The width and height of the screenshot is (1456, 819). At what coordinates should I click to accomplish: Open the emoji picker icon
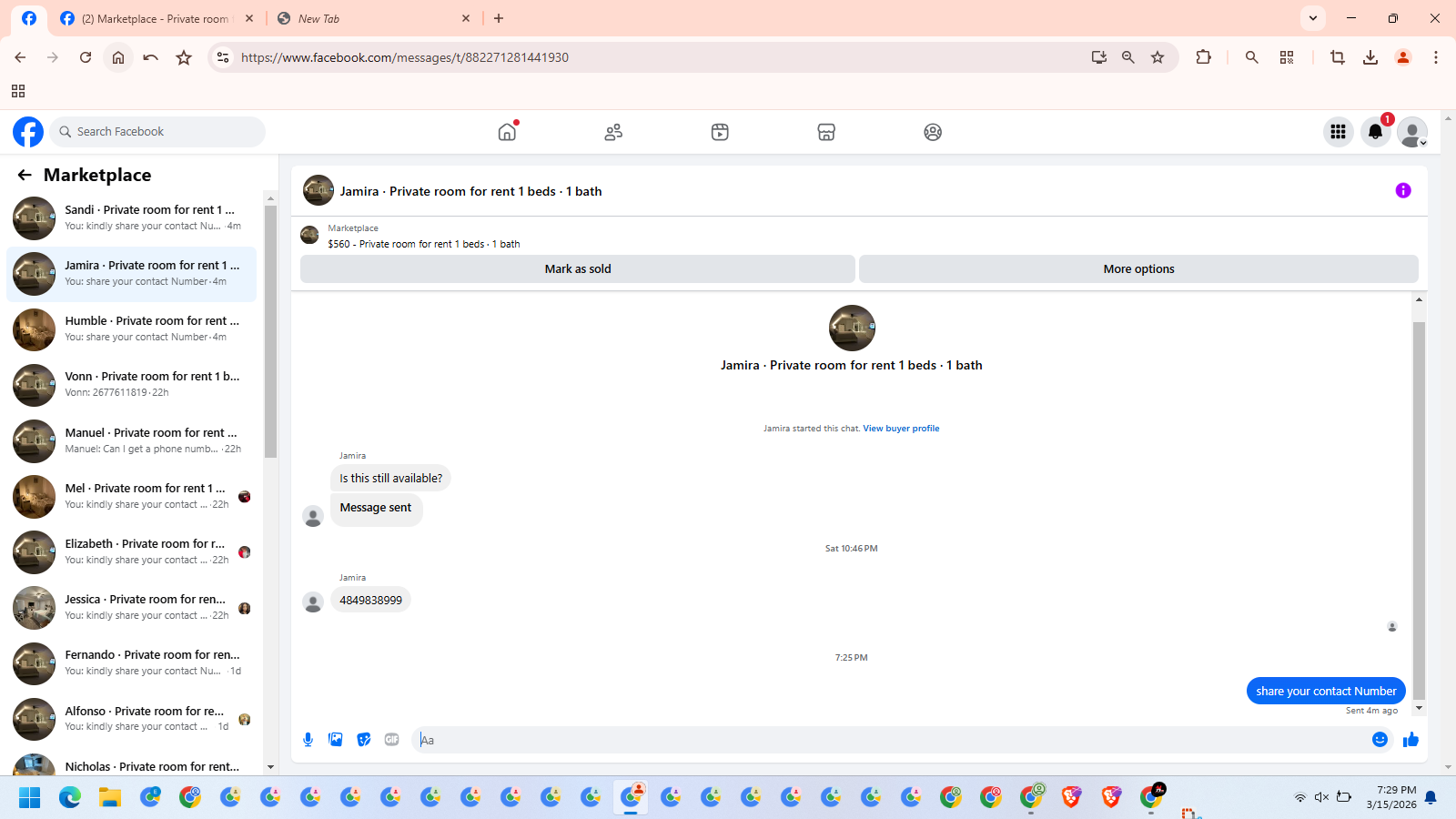1380,740
